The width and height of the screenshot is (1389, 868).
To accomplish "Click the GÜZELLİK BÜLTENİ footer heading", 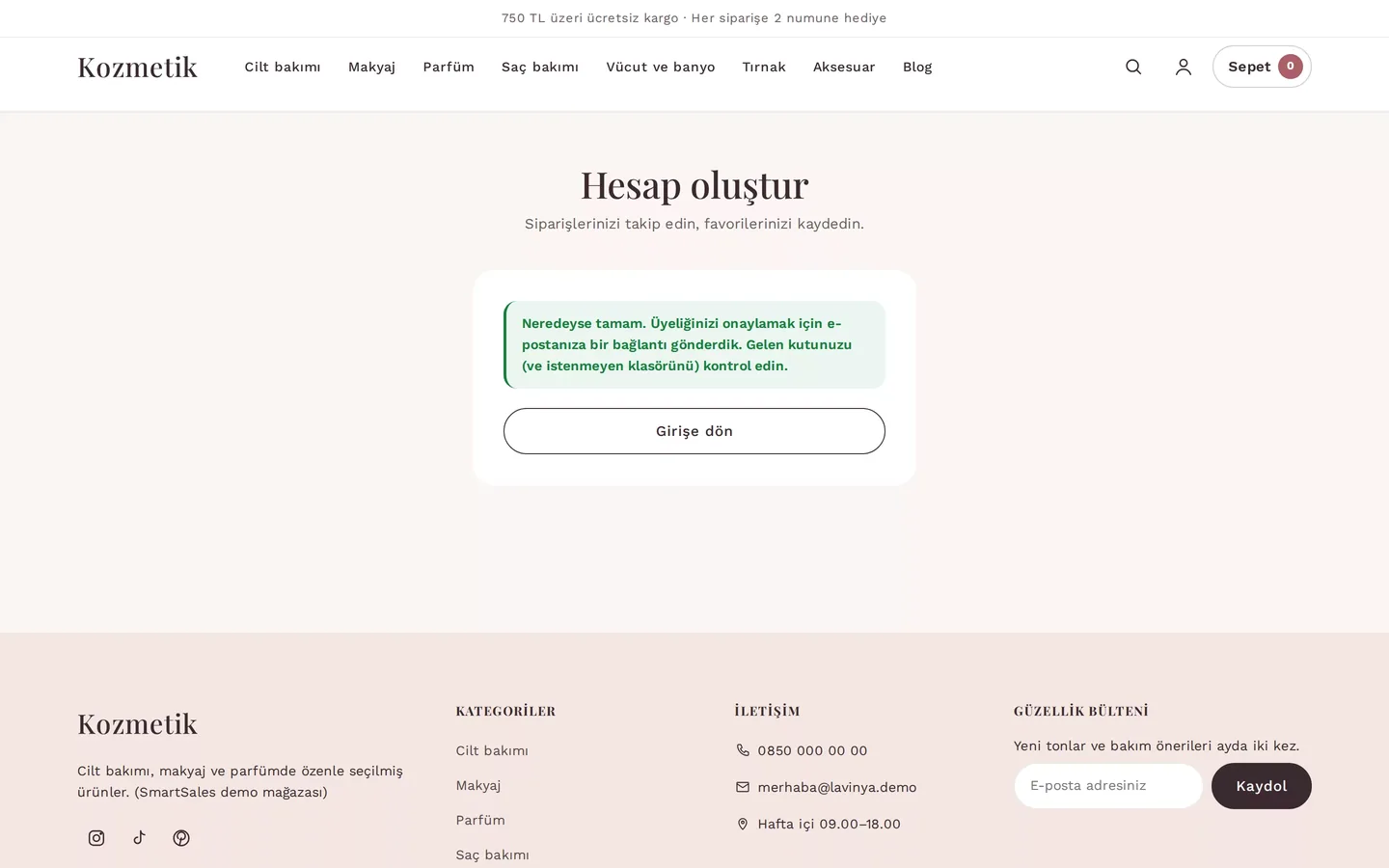I will [x=1081, y=711].
